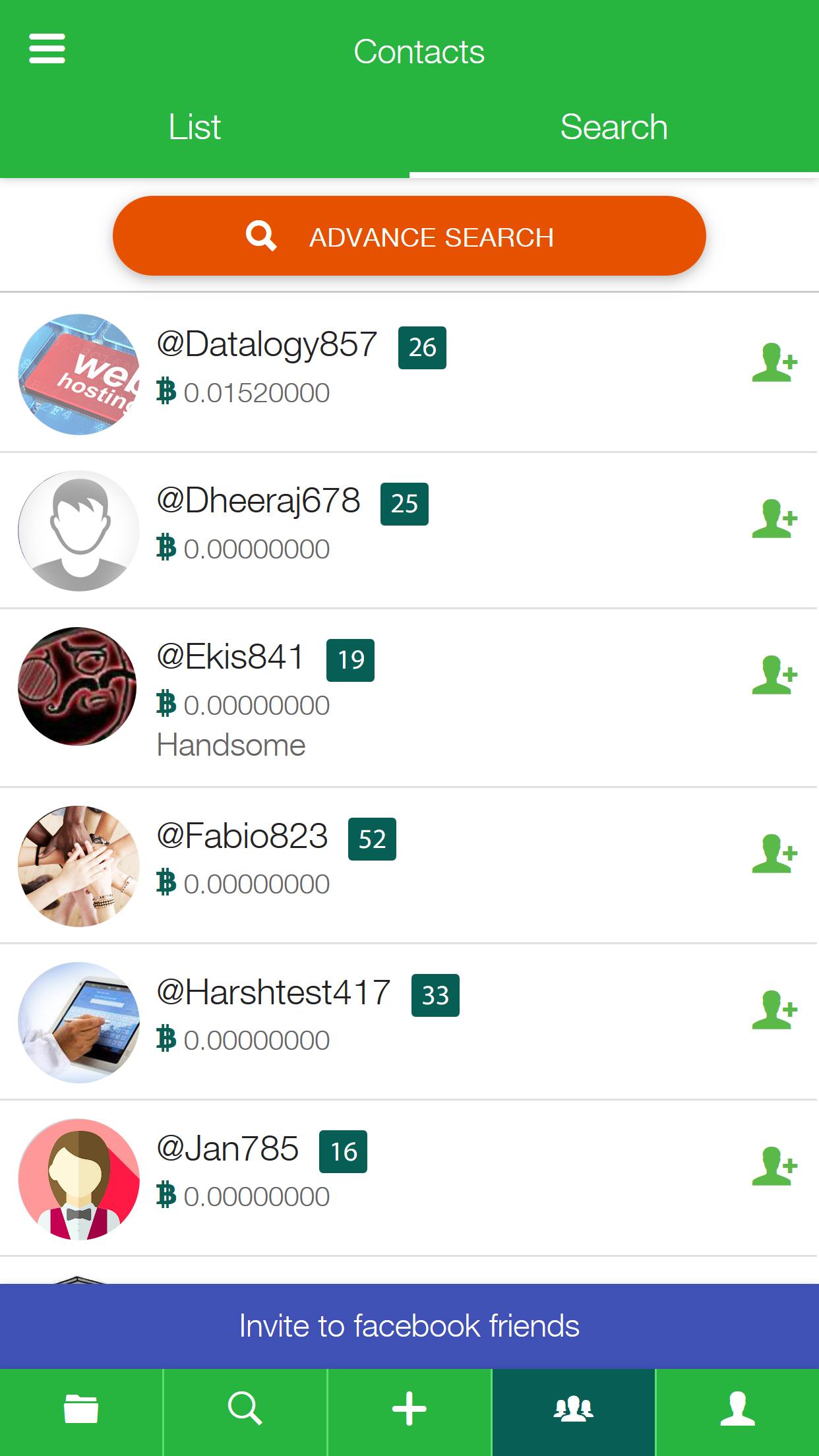
Task: Add Ekis841 as a contact
Action: tap(775, 675)
